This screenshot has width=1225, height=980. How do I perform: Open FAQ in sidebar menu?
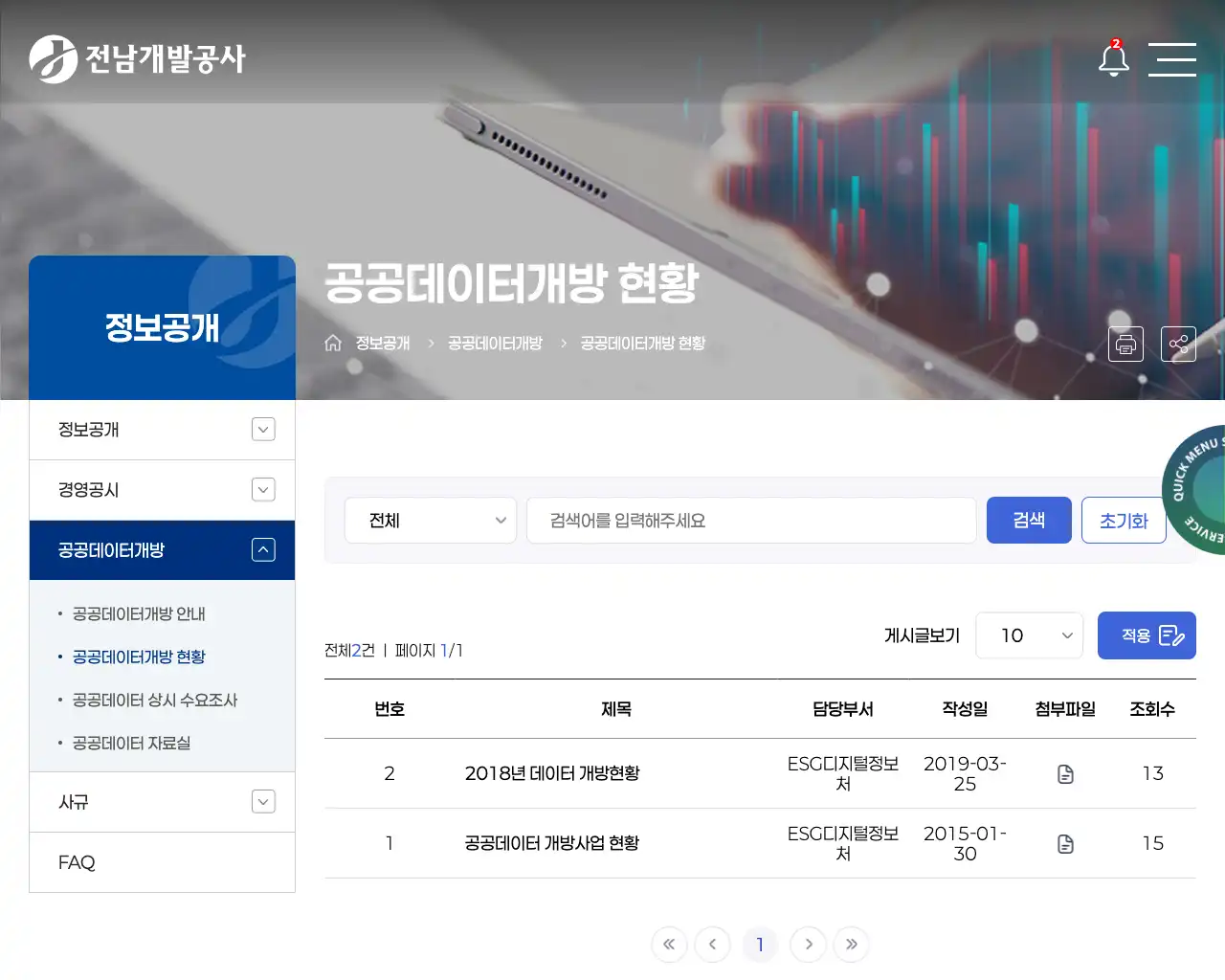(162, 862)
